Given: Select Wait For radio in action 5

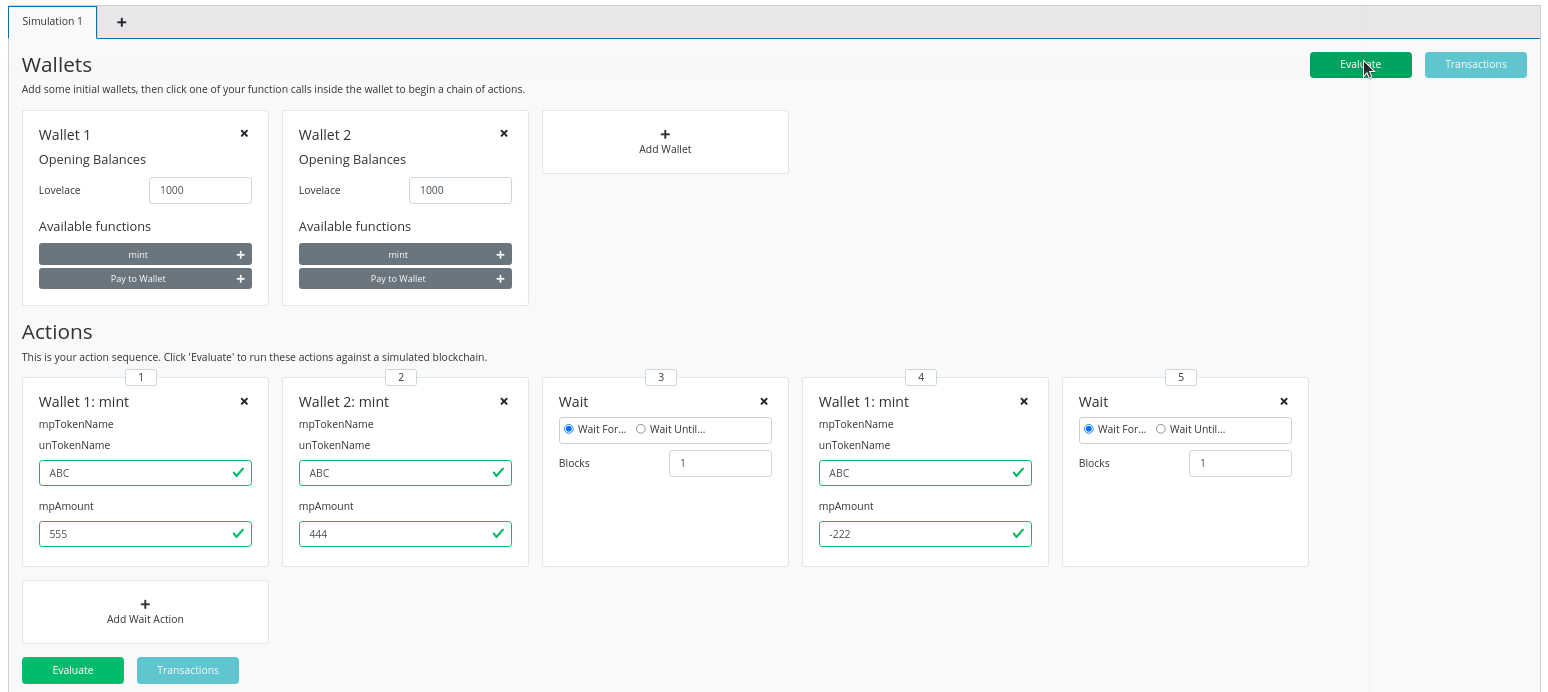Looking at the screenshot, I should (1089, 429).
